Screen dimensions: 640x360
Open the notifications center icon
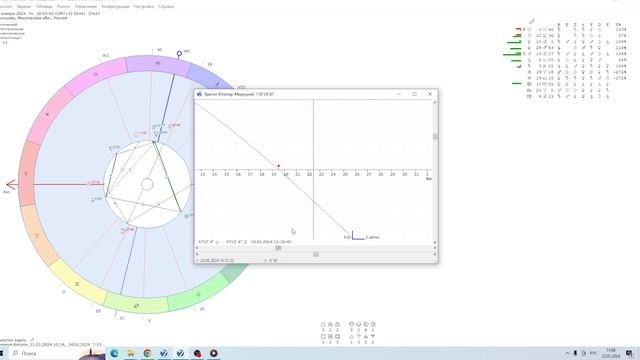[x=629, y=353]
